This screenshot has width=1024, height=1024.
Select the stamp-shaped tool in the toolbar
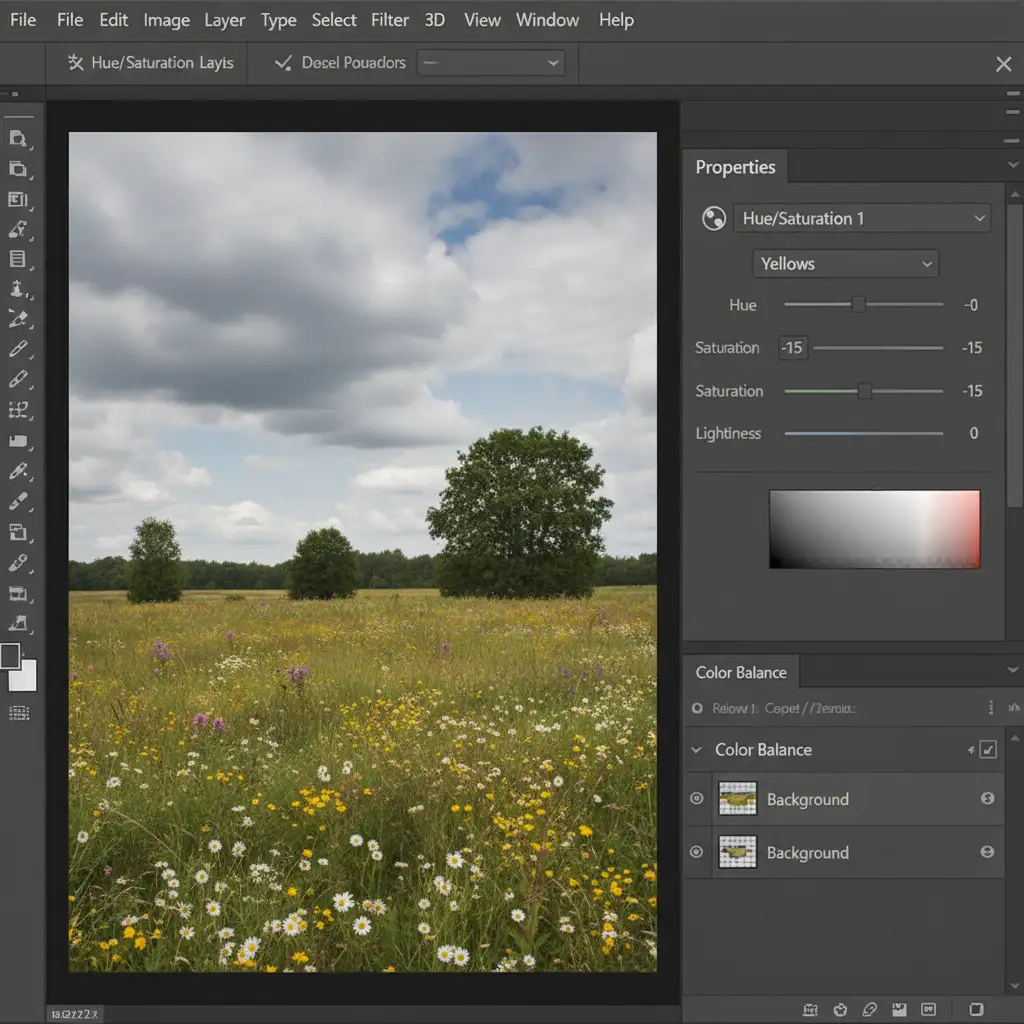18,289
